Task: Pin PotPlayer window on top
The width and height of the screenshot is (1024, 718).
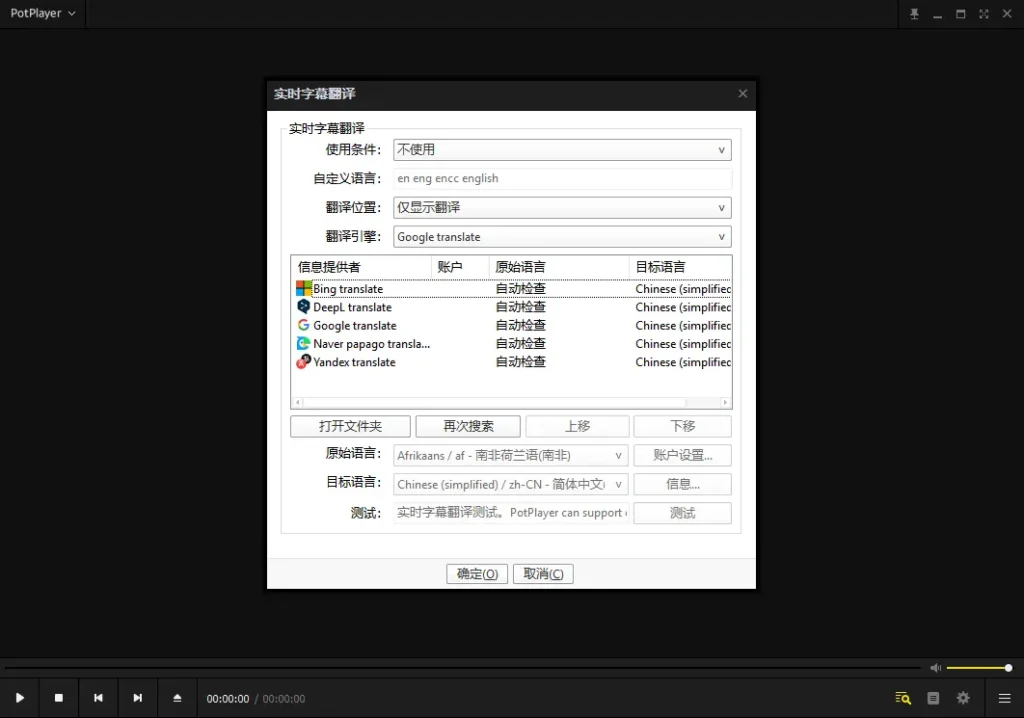Action: point(914,14)
